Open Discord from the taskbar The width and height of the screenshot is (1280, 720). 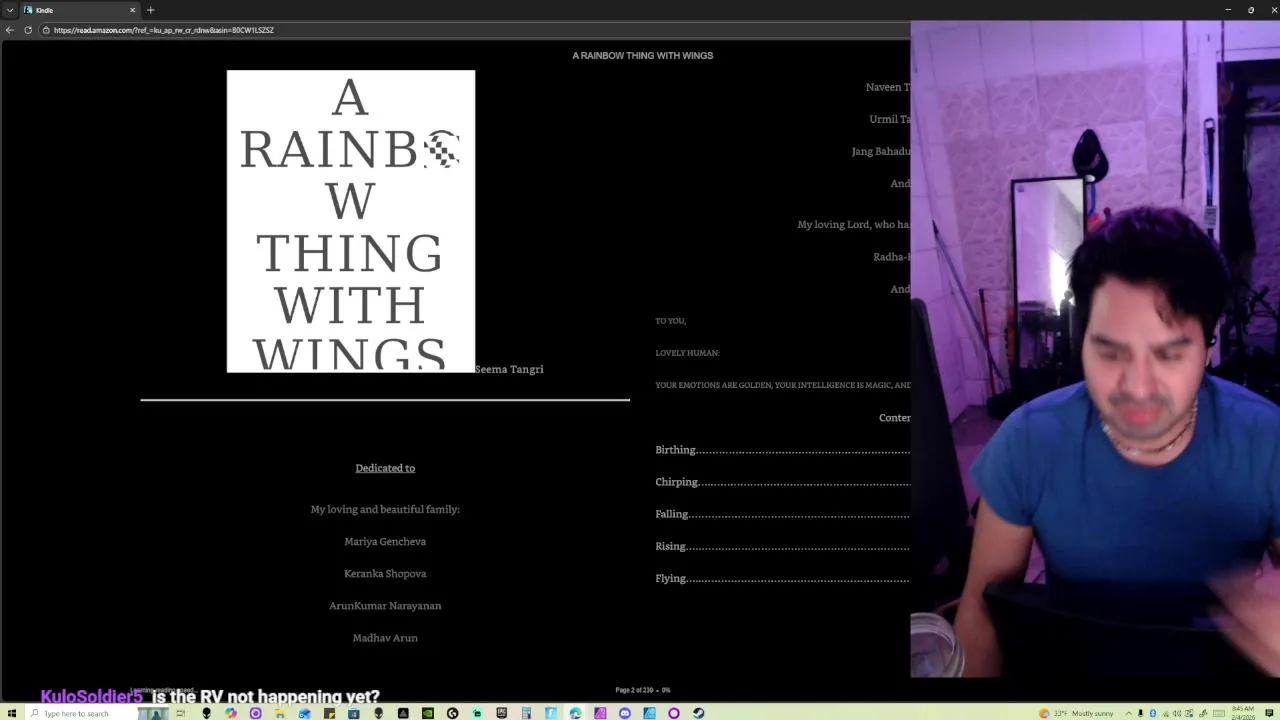[625, 713]
